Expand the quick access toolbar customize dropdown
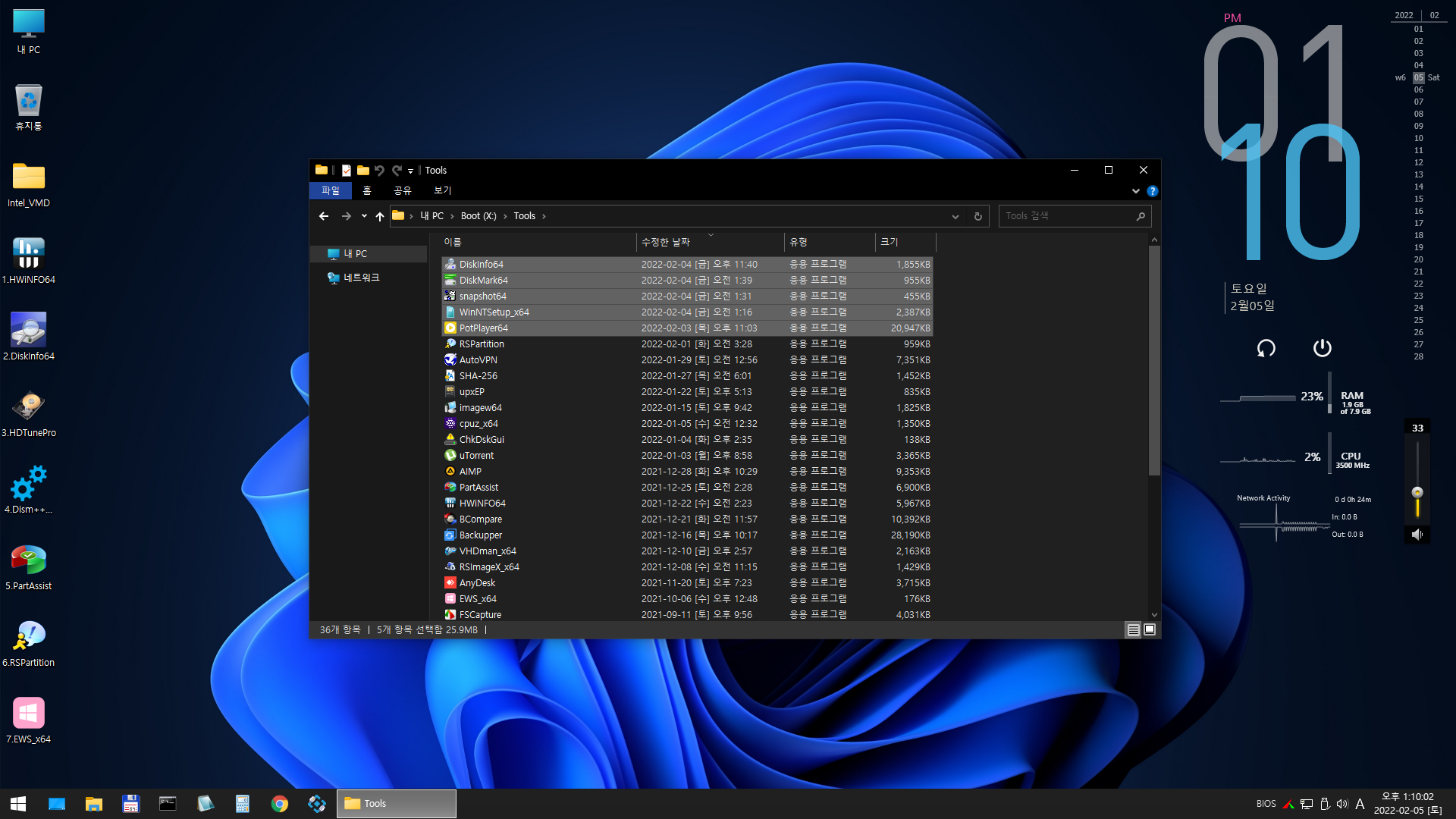This screenshot has height=819, width=1456. coord(410,171)
